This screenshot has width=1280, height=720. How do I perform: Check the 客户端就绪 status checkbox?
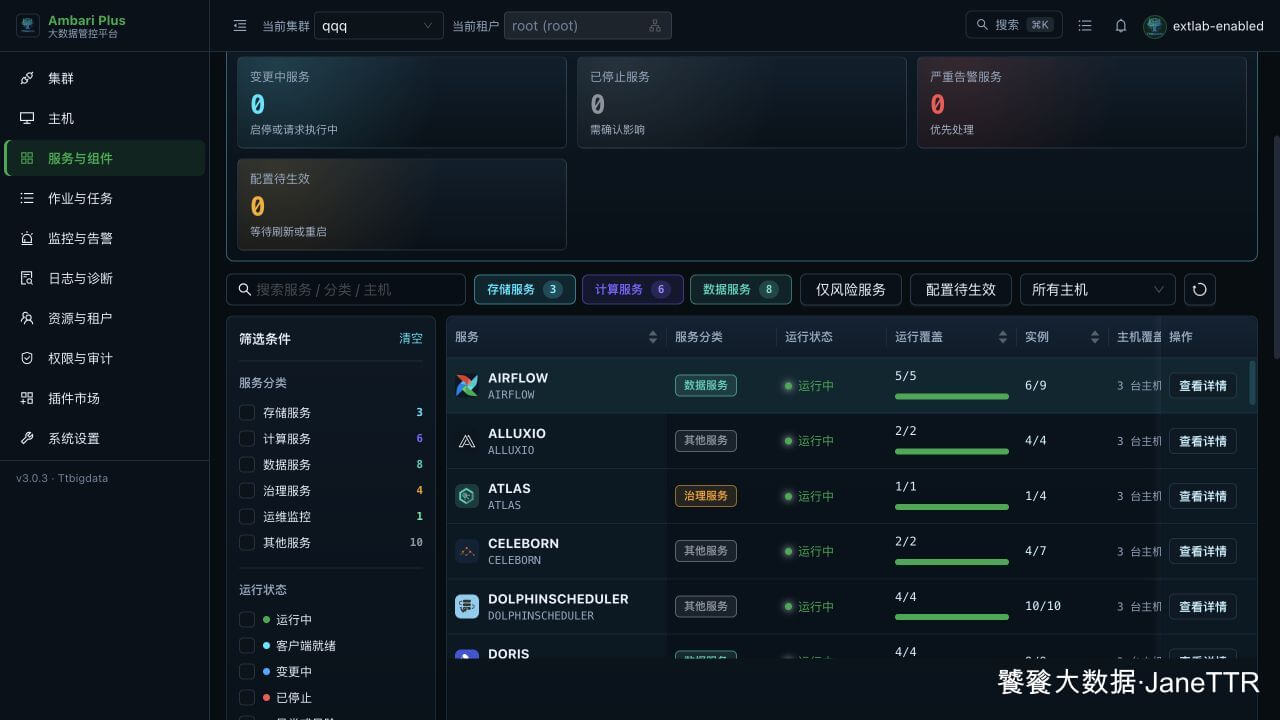pyautogui.click(x=247, y=645)
